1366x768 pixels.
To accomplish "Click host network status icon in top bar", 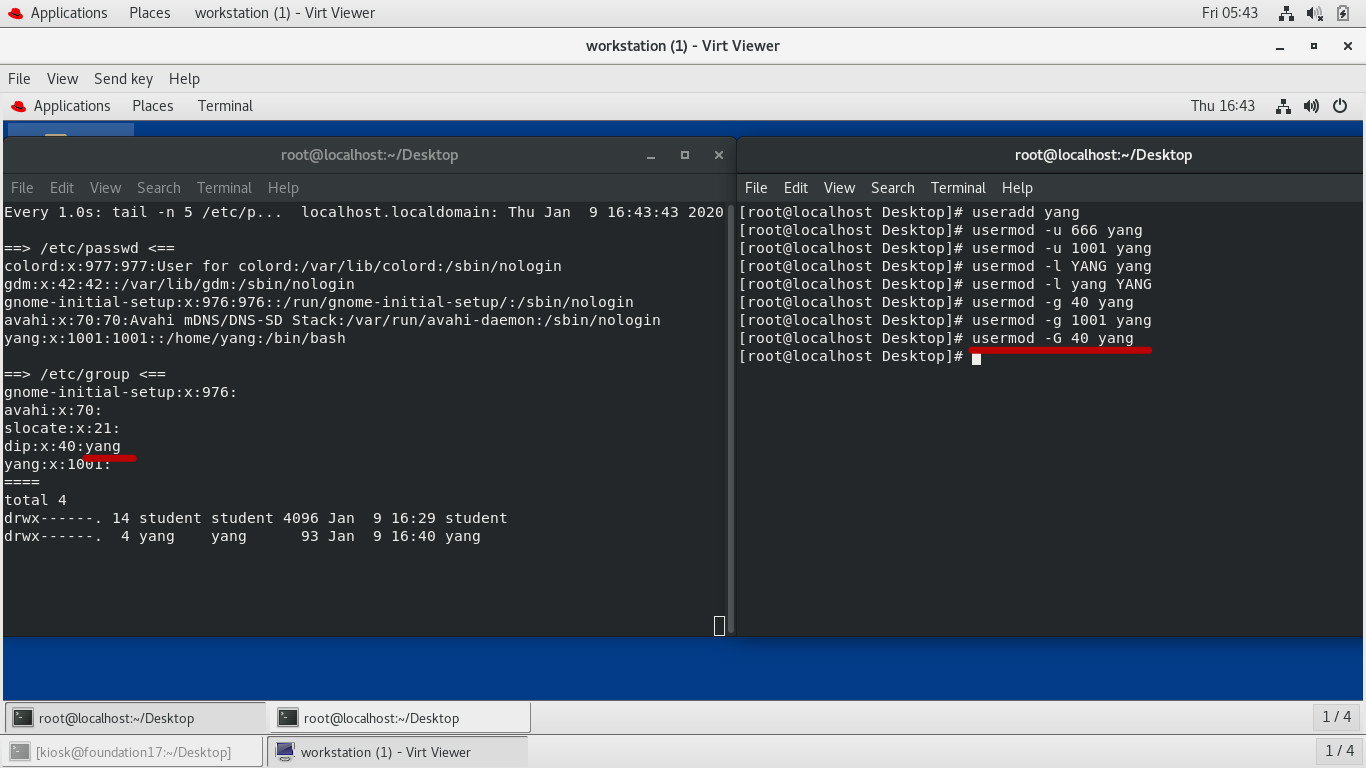I will pos(1286,13).
